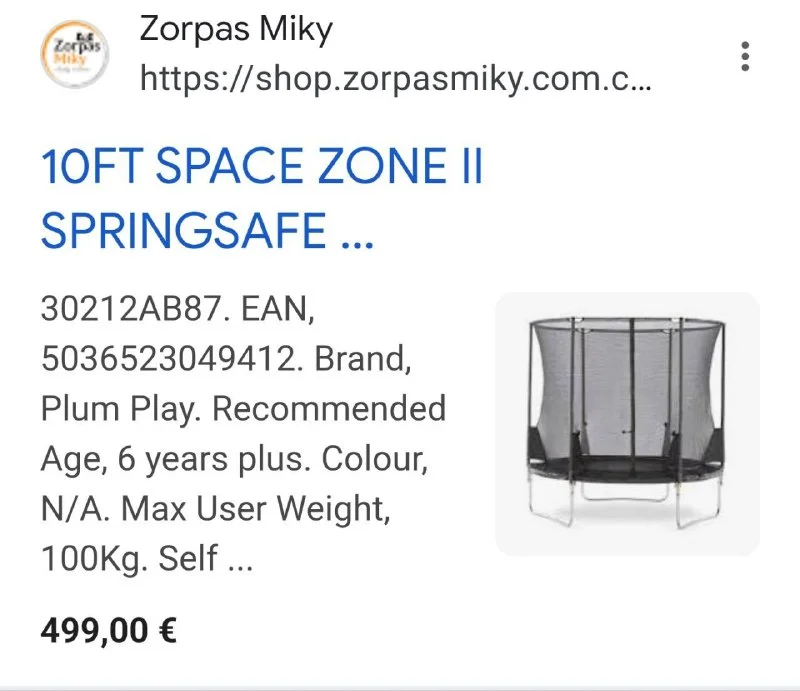This screenshot has height=691, width=800.
Task: Click the Plum Play brand text
Action: (x=121, y=409)
